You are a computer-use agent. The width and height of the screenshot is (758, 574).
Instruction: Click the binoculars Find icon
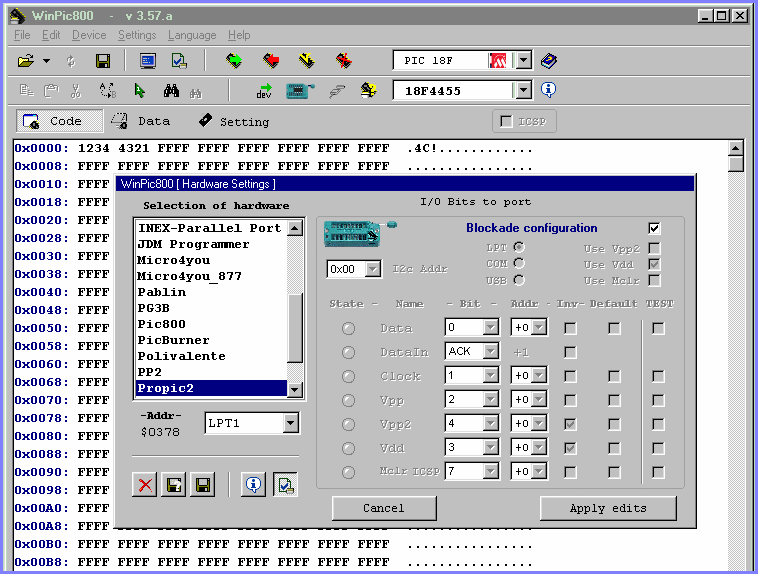click(x=171, y=90)
